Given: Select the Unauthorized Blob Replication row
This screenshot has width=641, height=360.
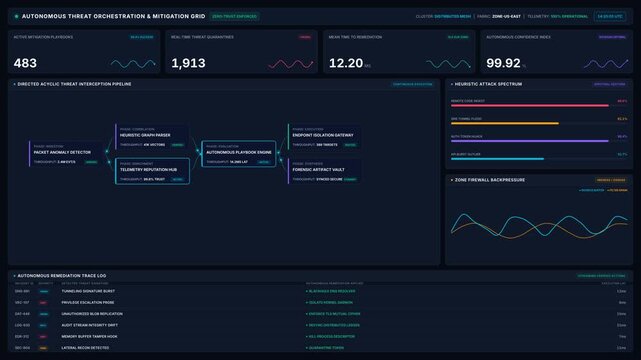Looking at the screenshot, I should coord(320,314).
